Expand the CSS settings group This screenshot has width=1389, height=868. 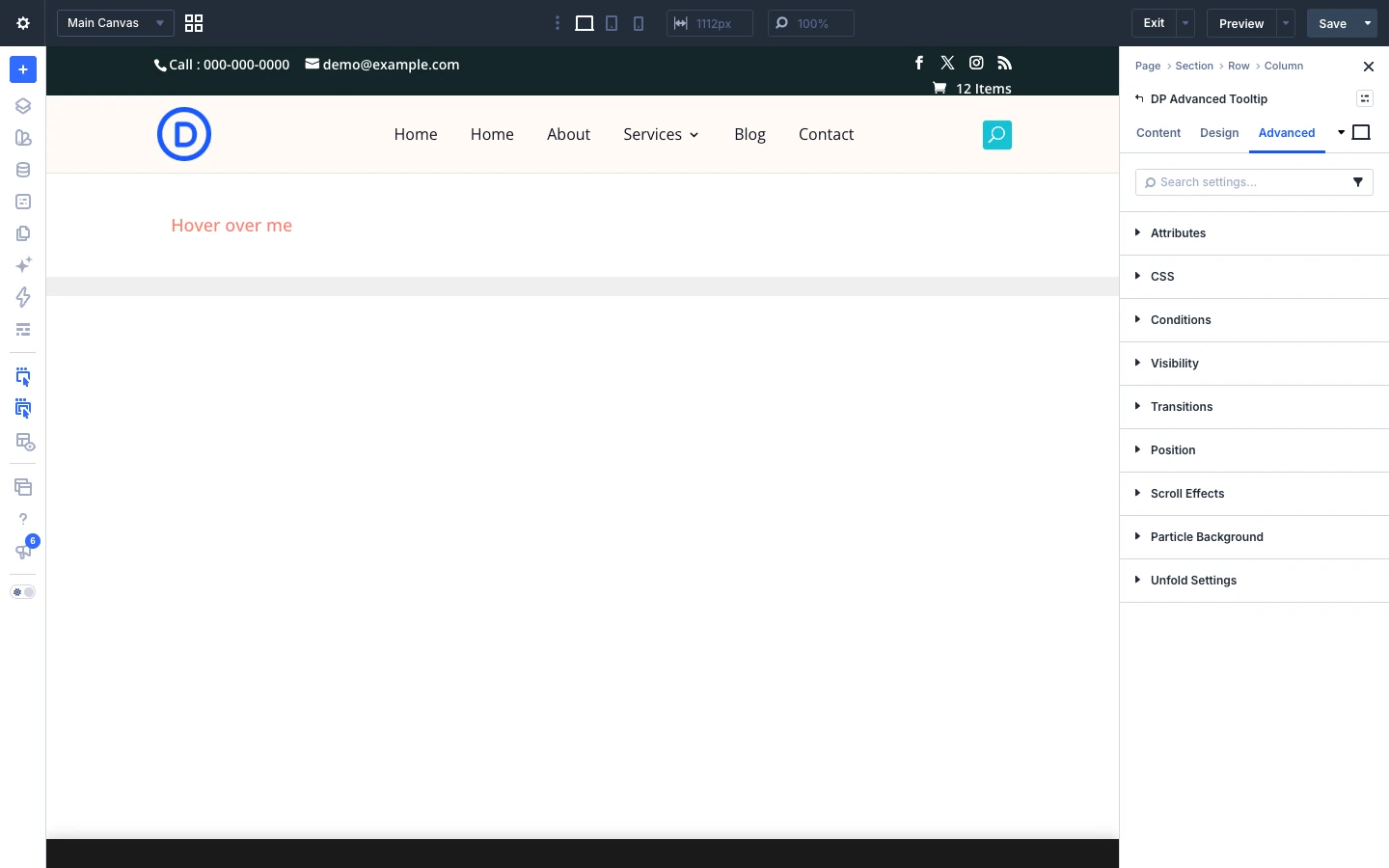click(1254, 277)
